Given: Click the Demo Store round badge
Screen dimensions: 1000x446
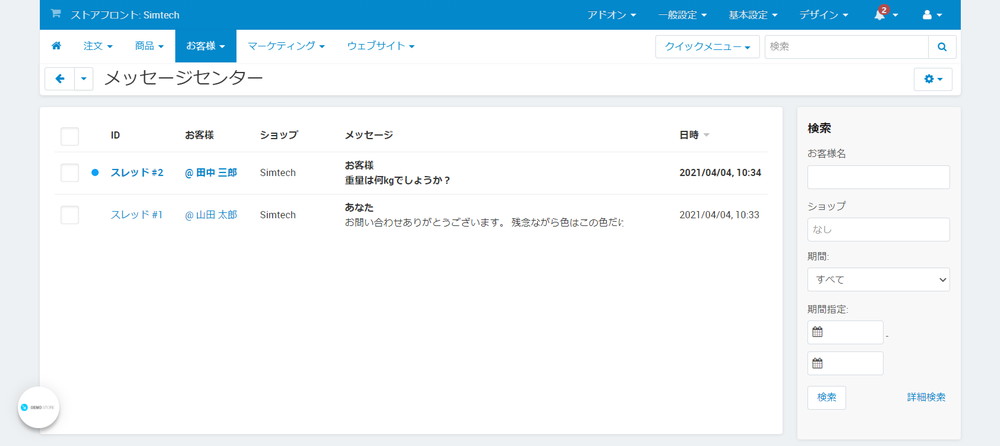Looking at the screenshot, I should pos(38,406).
